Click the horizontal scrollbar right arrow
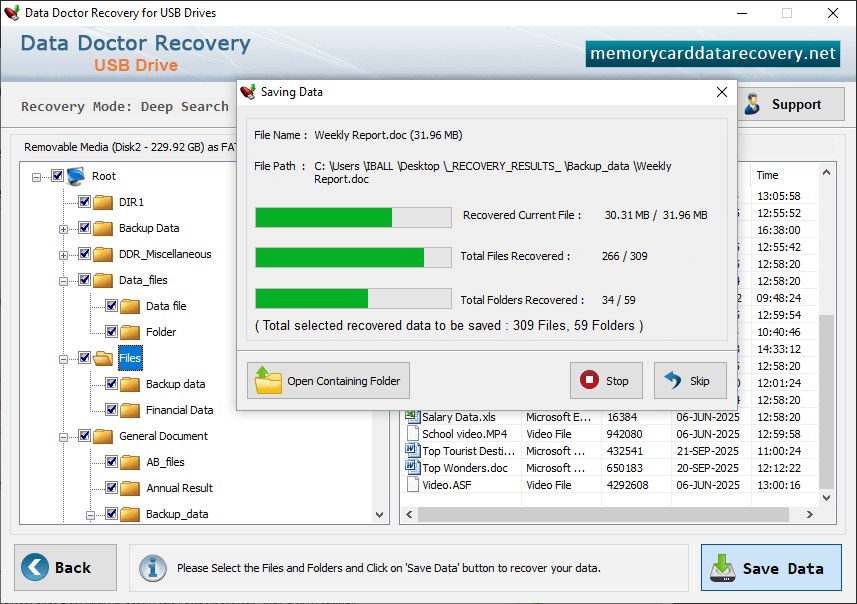Screen dimensions: 857x604 pyautogui.click(x=809, y=514)
